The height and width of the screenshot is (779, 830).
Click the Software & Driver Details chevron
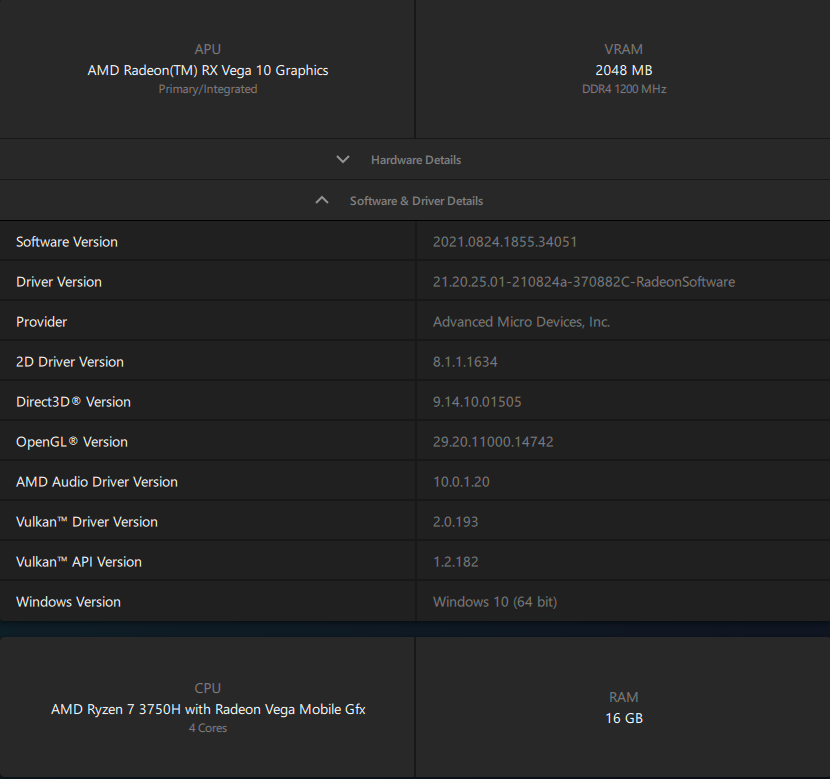[322, 200]
